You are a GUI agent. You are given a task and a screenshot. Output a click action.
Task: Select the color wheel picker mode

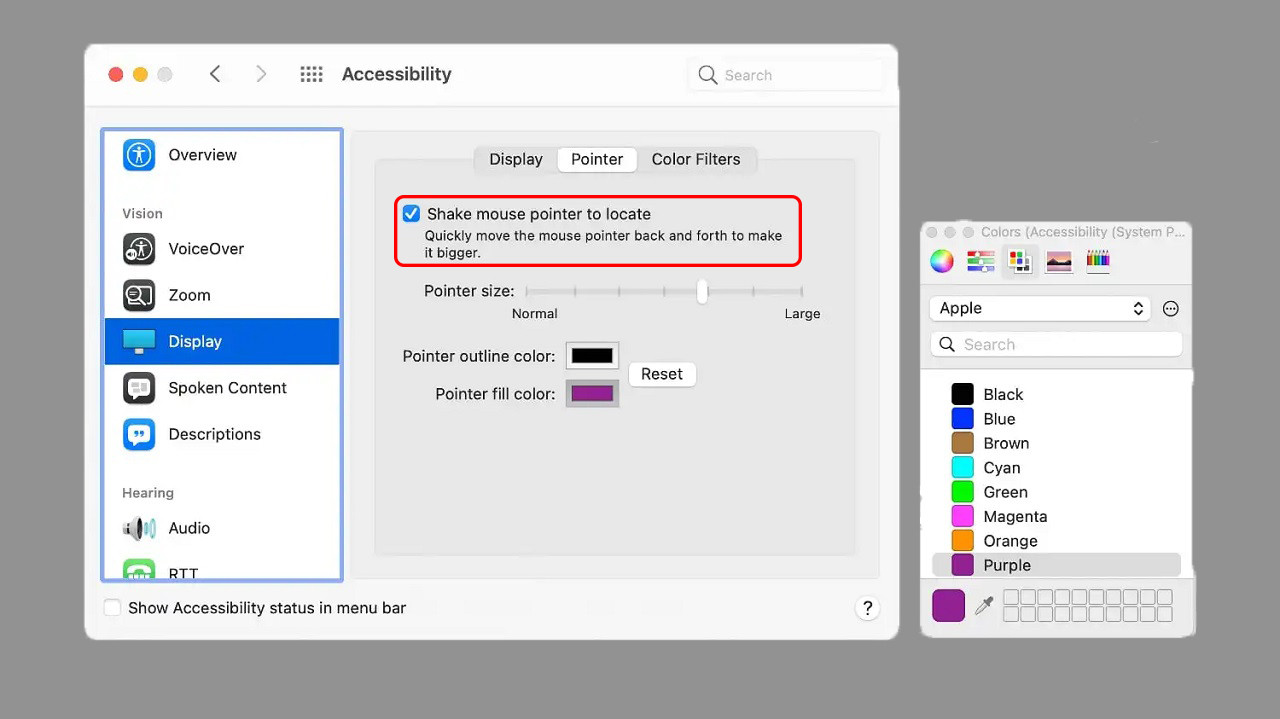[x=942, y=261]
